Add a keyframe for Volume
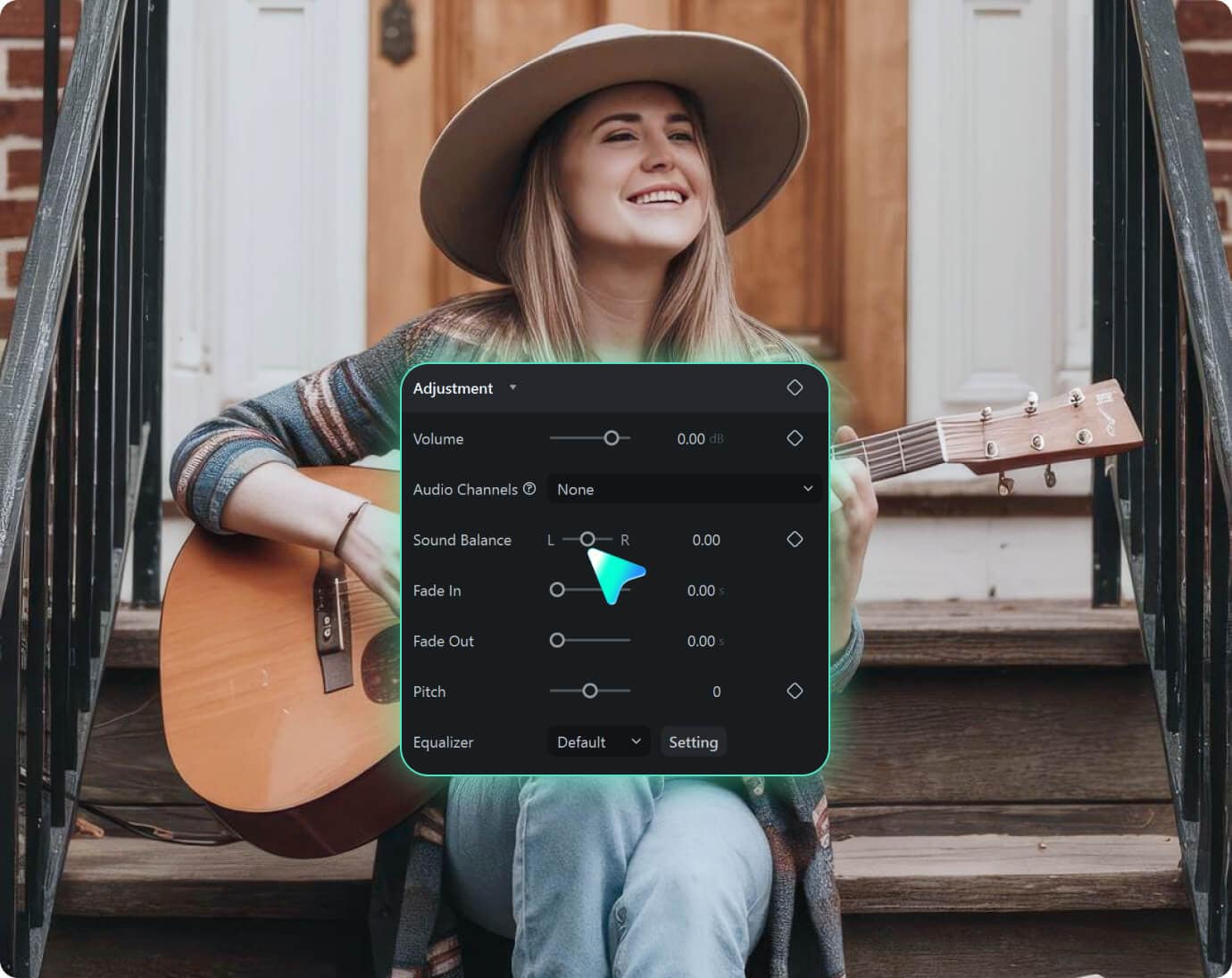 795,438
